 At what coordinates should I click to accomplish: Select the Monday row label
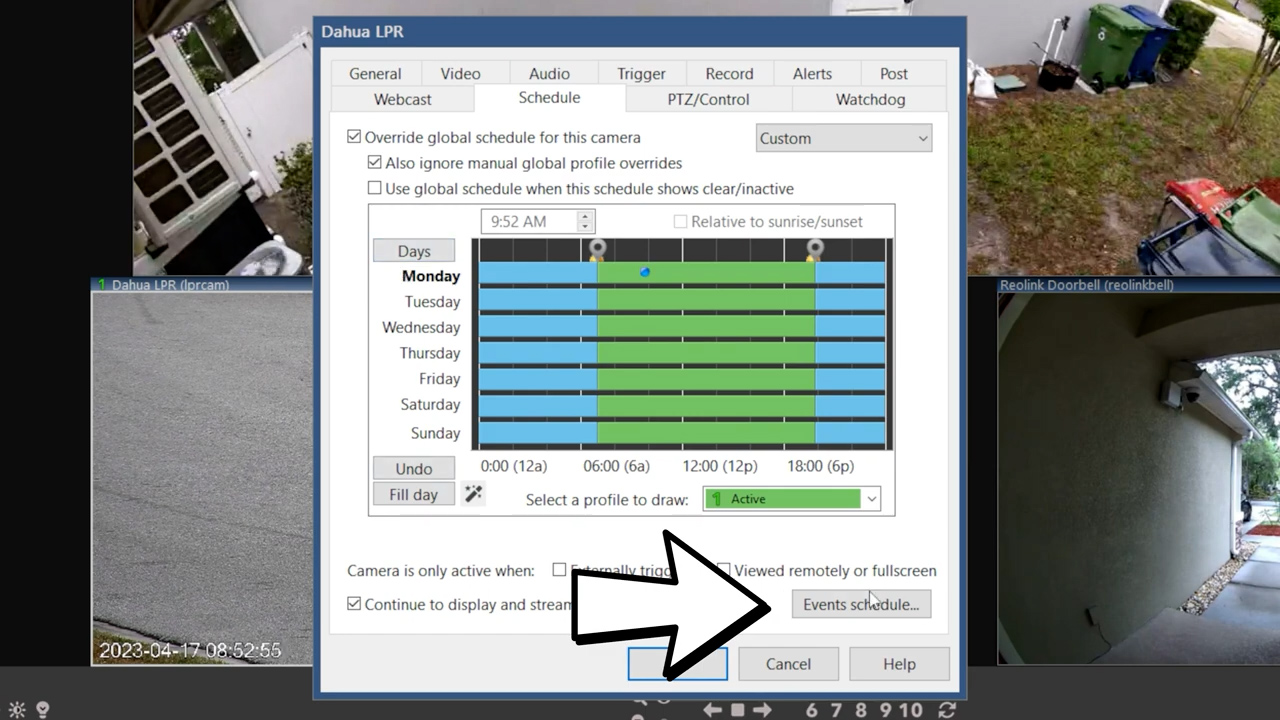tap(431, 276)
